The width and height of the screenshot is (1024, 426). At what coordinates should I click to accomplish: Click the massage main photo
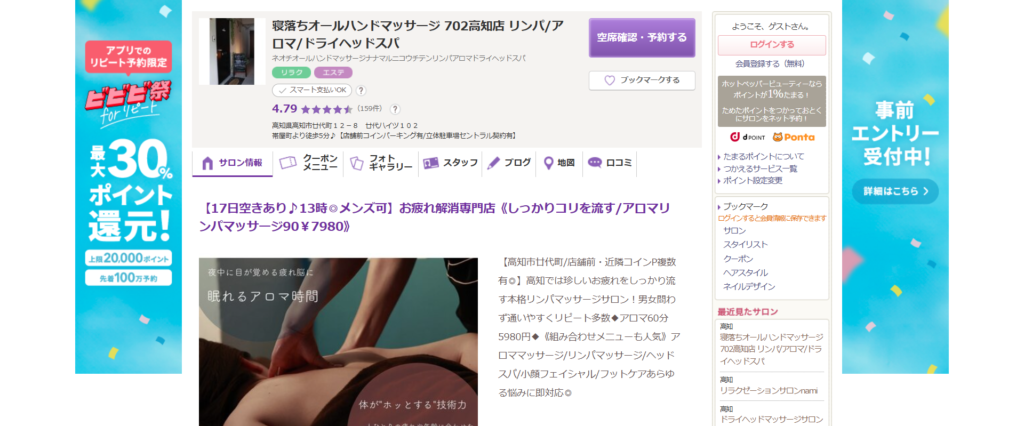(338, 342)
